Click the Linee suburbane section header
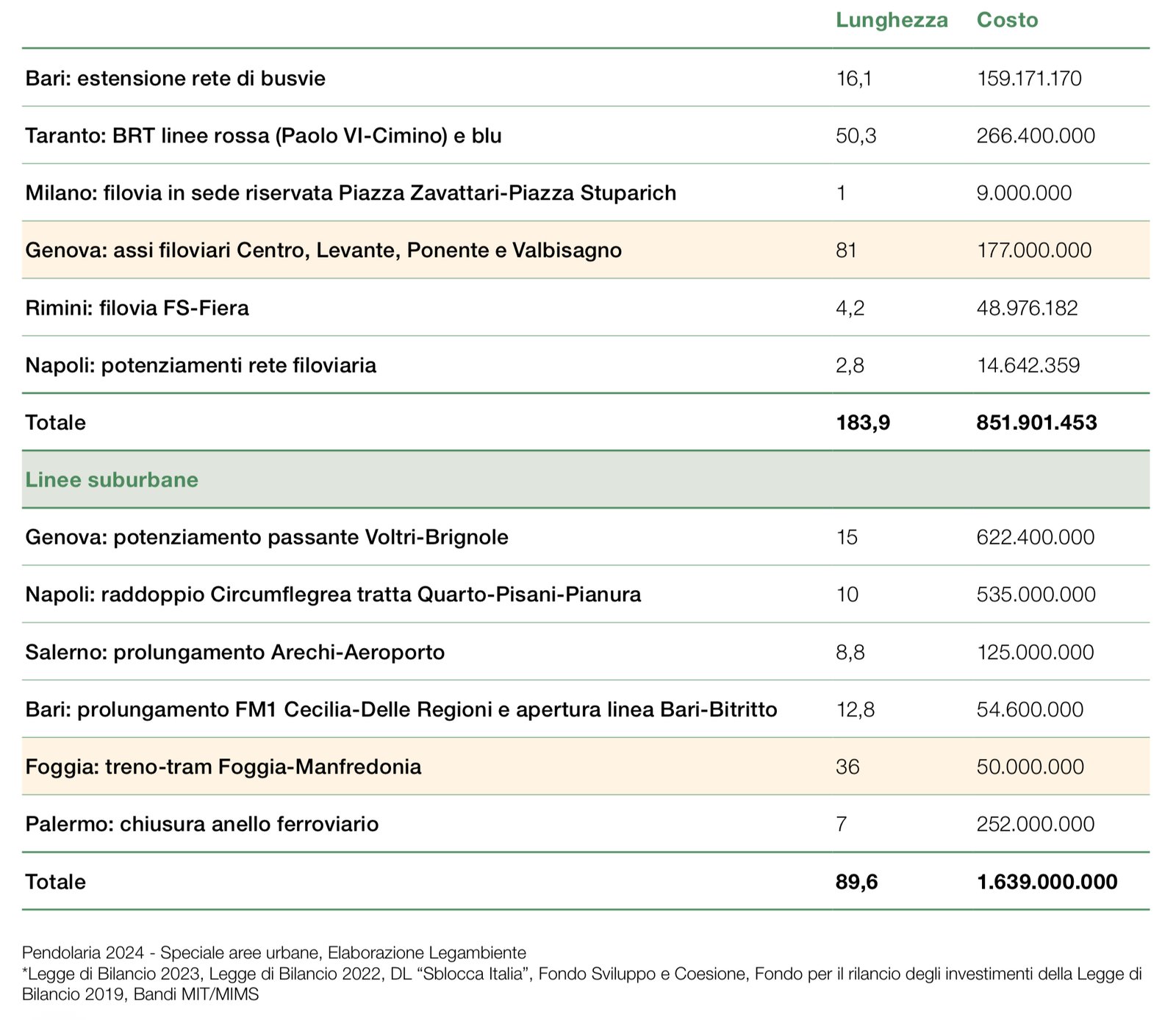This screenshot has height=1020, width=1176. coord(112,480)
